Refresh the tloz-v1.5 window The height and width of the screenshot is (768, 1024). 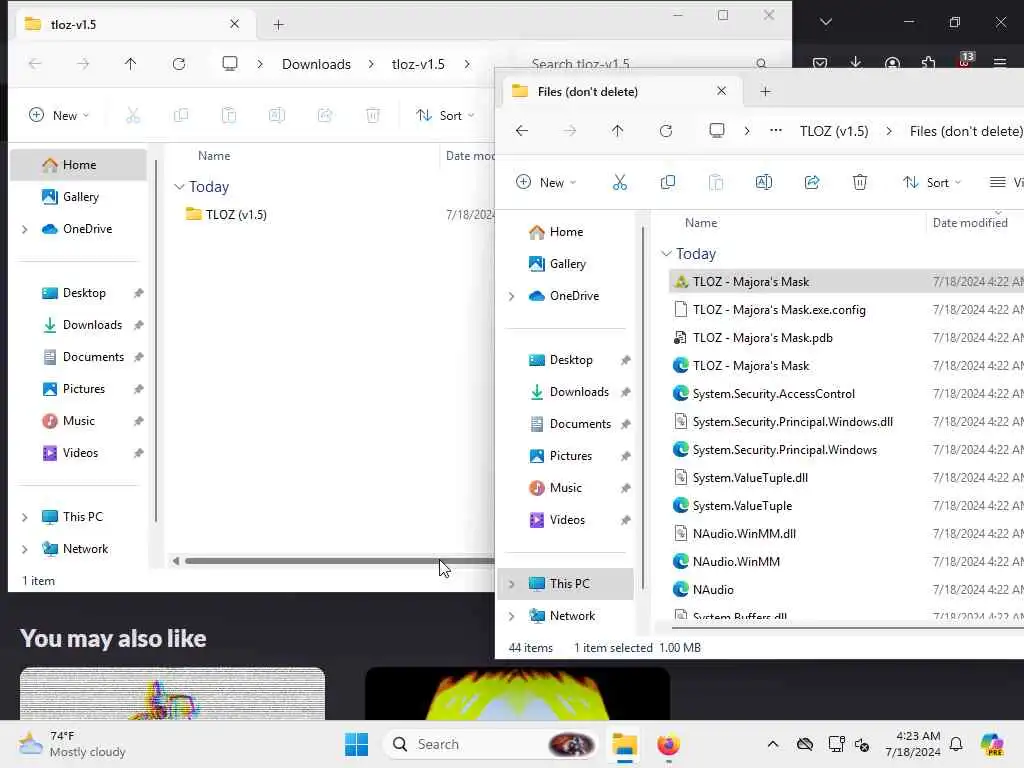(179, 63)
